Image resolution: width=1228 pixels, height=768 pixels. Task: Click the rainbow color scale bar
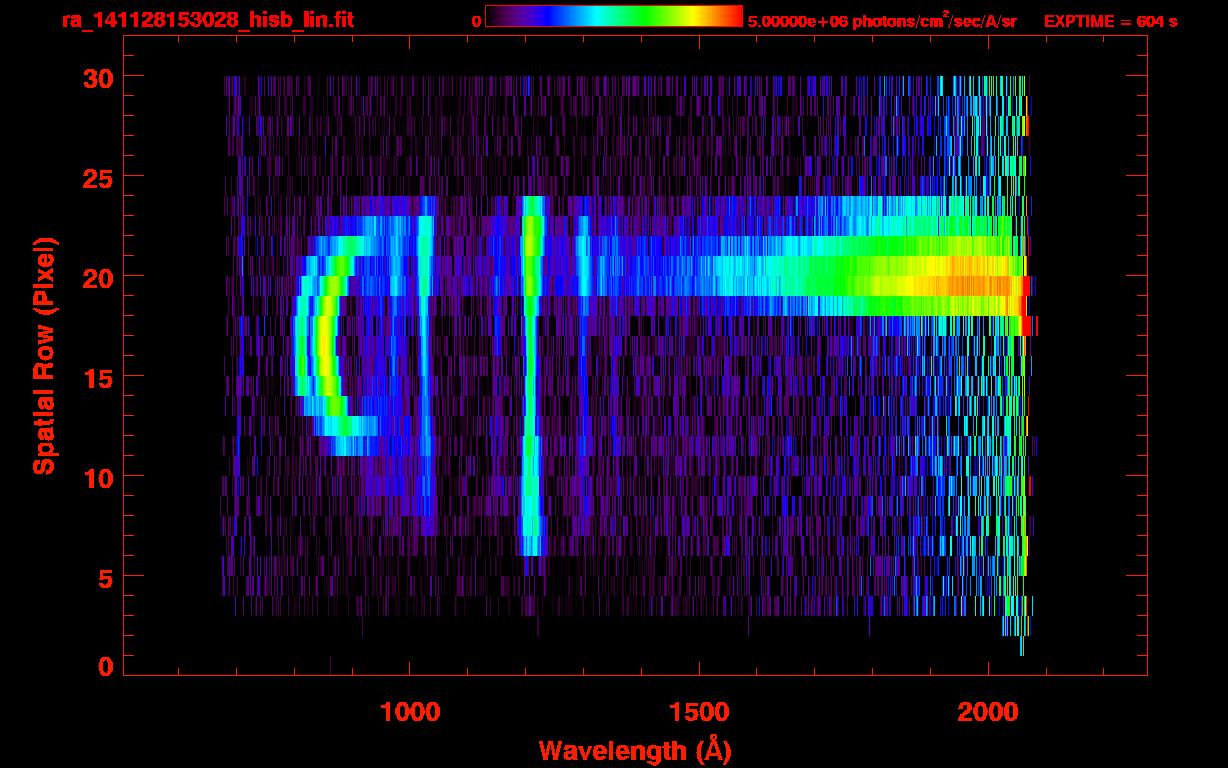pyautogui.click(x=614, y=17)
